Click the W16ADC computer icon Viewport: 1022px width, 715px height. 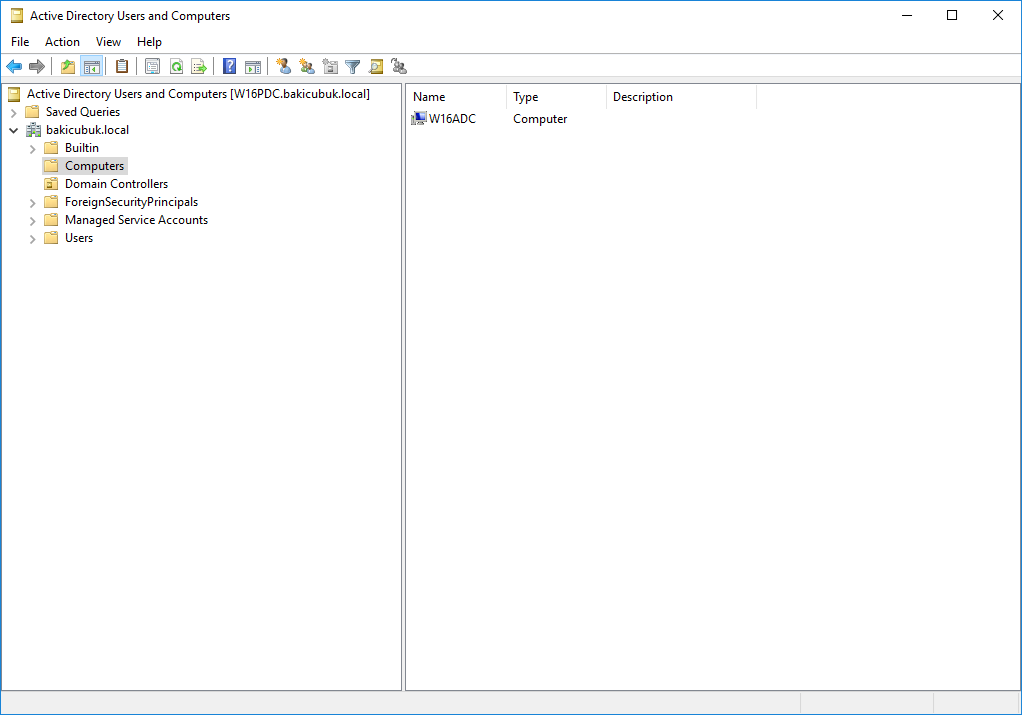418,119
